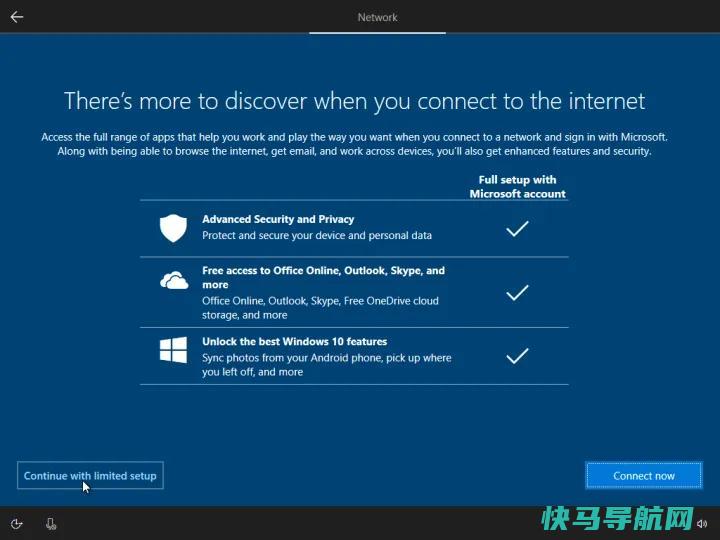Viewport: 720px width, 540px height.
Task: Click checkmark beside Unlock the best Windows 10 features
Action: (x=517, y=356)
